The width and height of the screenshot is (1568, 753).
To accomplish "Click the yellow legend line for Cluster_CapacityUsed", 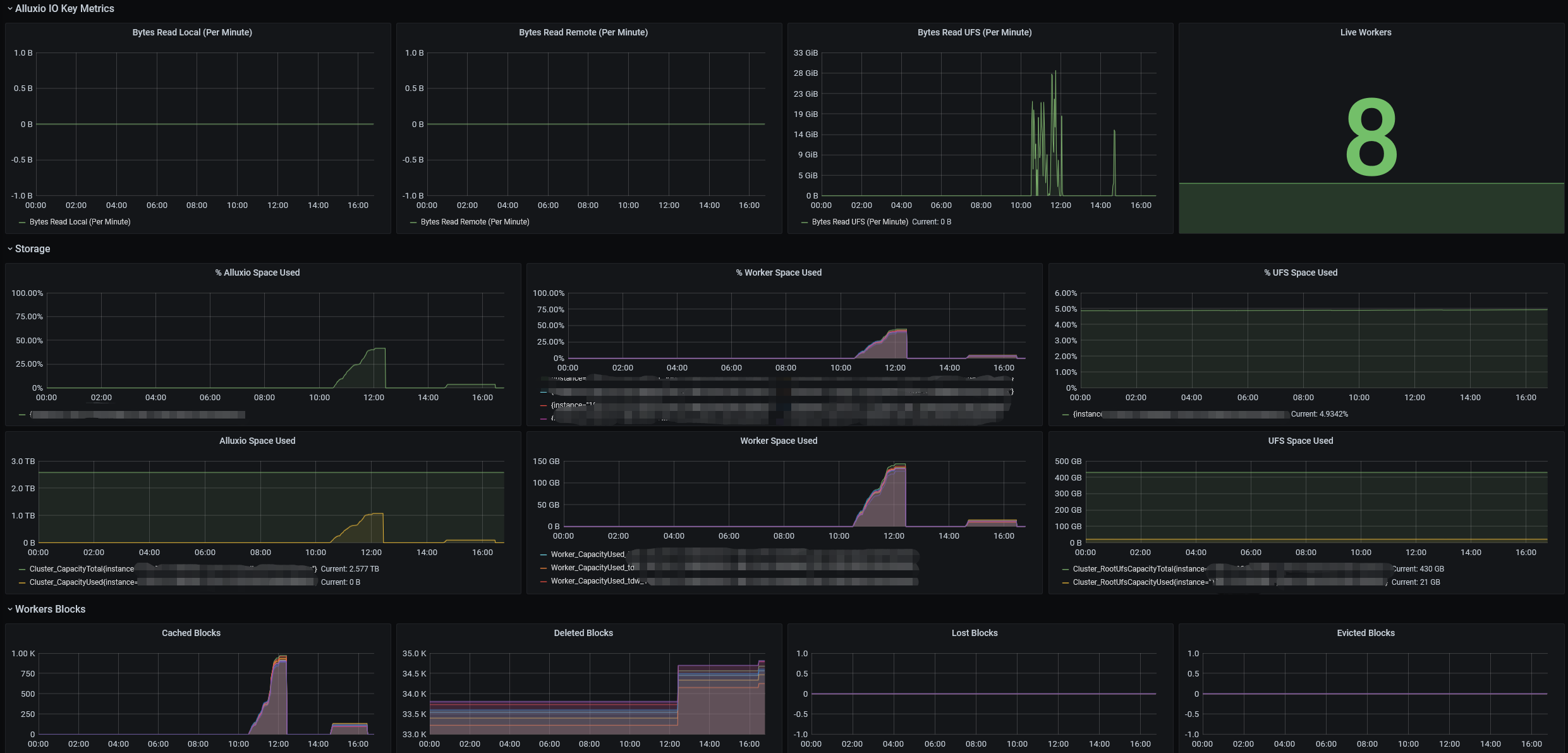I will [22, 583].
